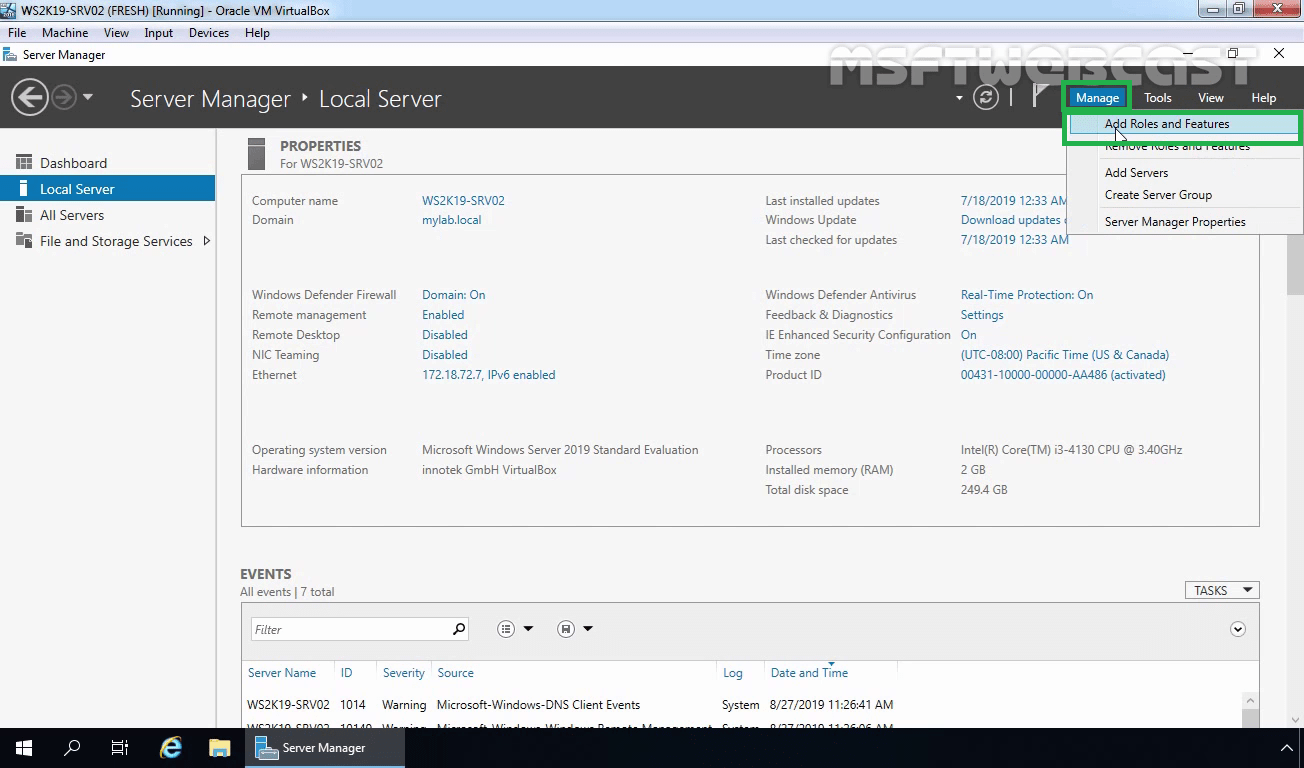Collapse the Events section with its chevron

coord(1237,629)
